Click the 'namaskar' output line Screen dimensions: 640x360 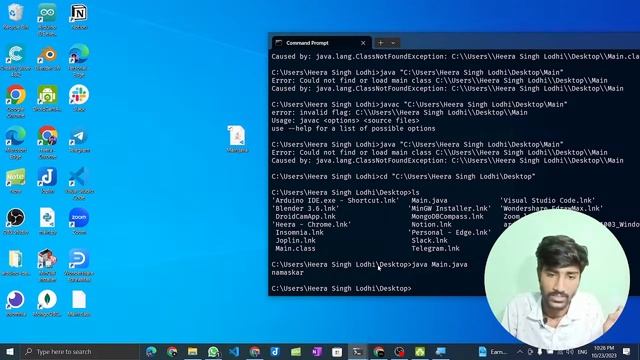(287, 273)
